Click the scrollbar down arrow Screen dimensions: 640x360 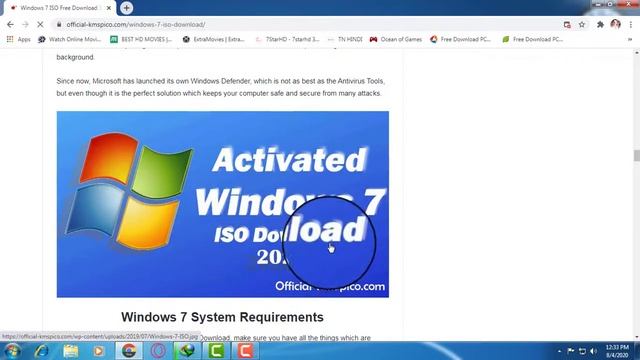(x=636, y=337)
